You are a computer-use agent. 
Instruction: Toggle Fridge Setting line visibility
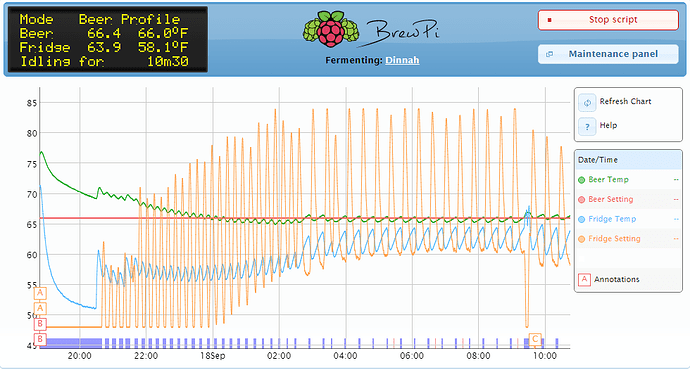tap(628, 239)
